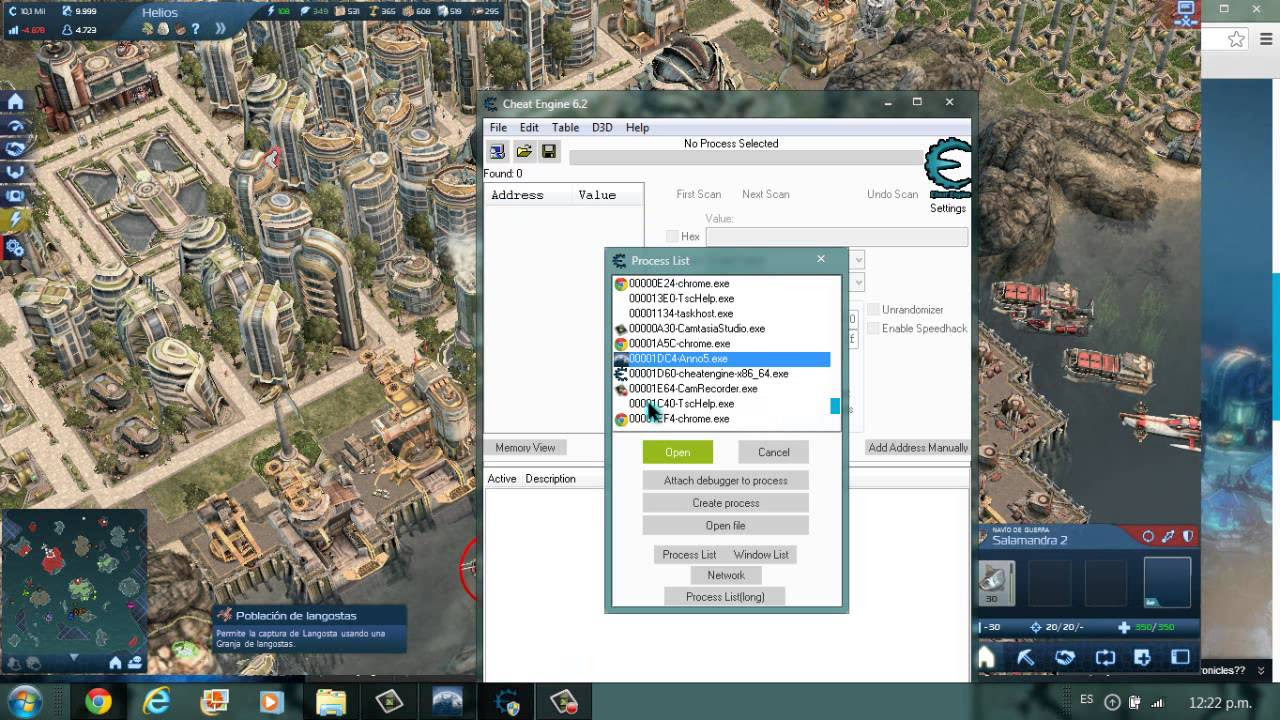Click Add Address Manually button
The height and width of the screenshot is (720, 1280).
[918, 447]
